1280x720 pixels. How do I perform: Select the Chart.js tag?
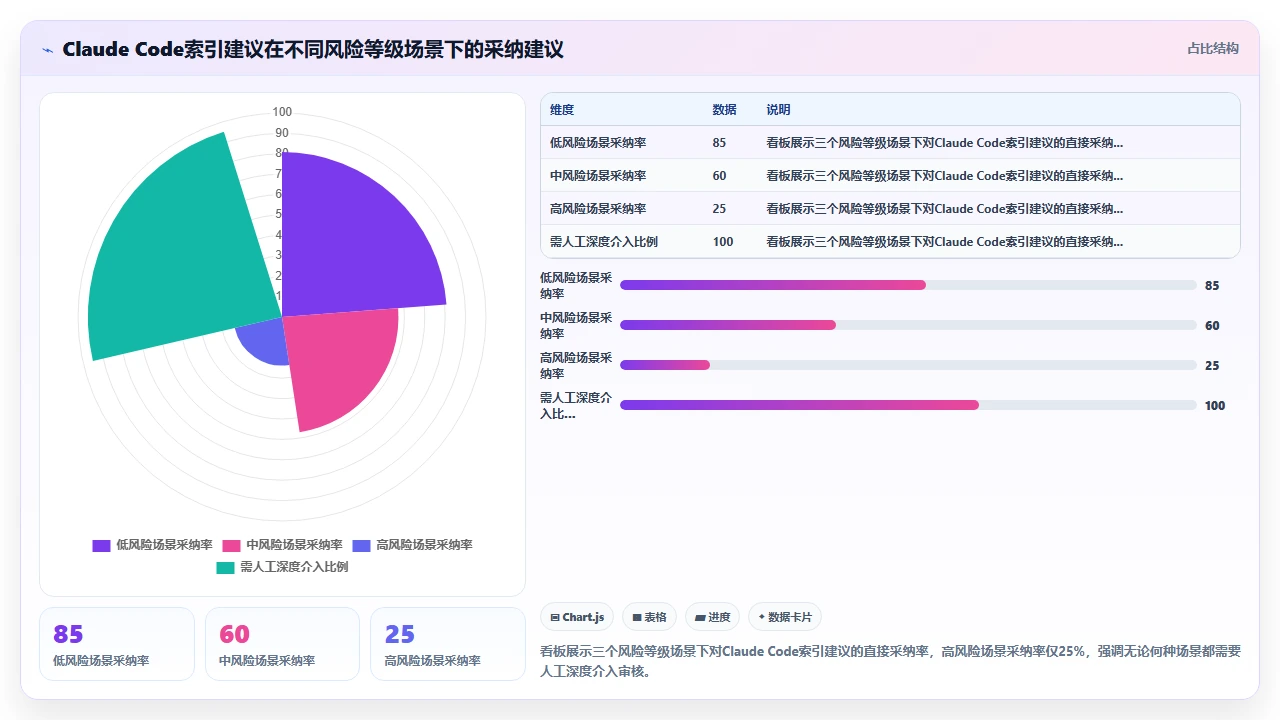coord(578,617)
